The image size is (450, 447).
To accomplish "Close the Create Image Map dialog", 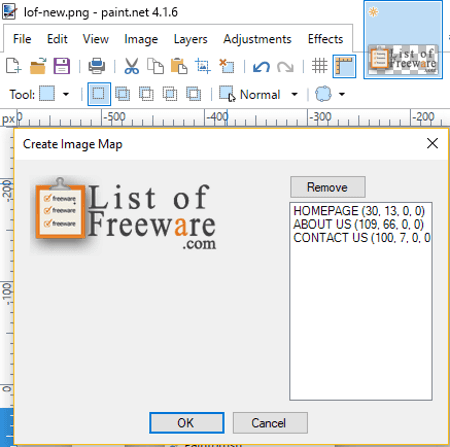I will point(432,144).
